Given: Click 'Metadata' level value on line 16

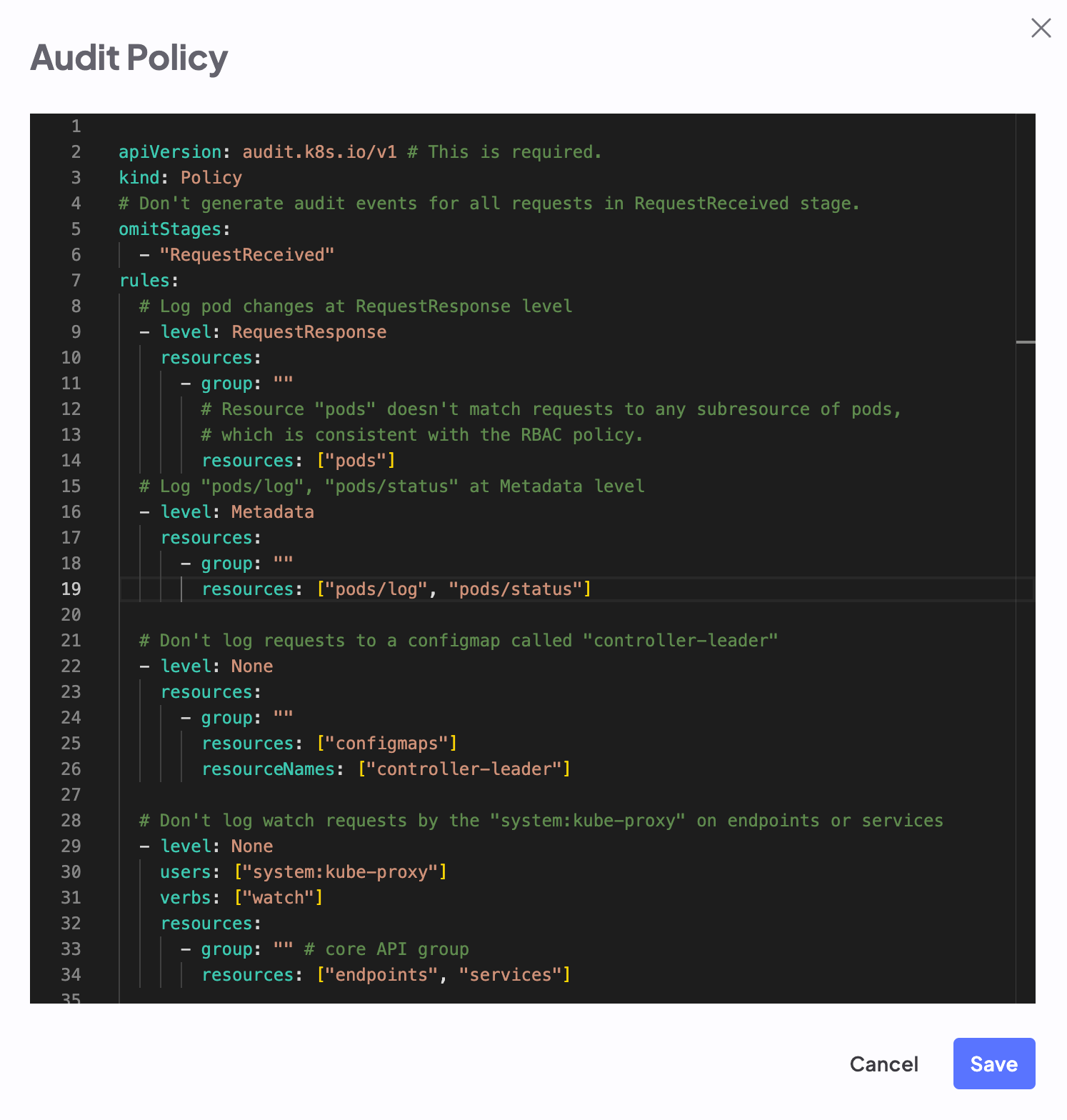Looking at the screenshot, I should pyautogui.click(x=273, y=512).
